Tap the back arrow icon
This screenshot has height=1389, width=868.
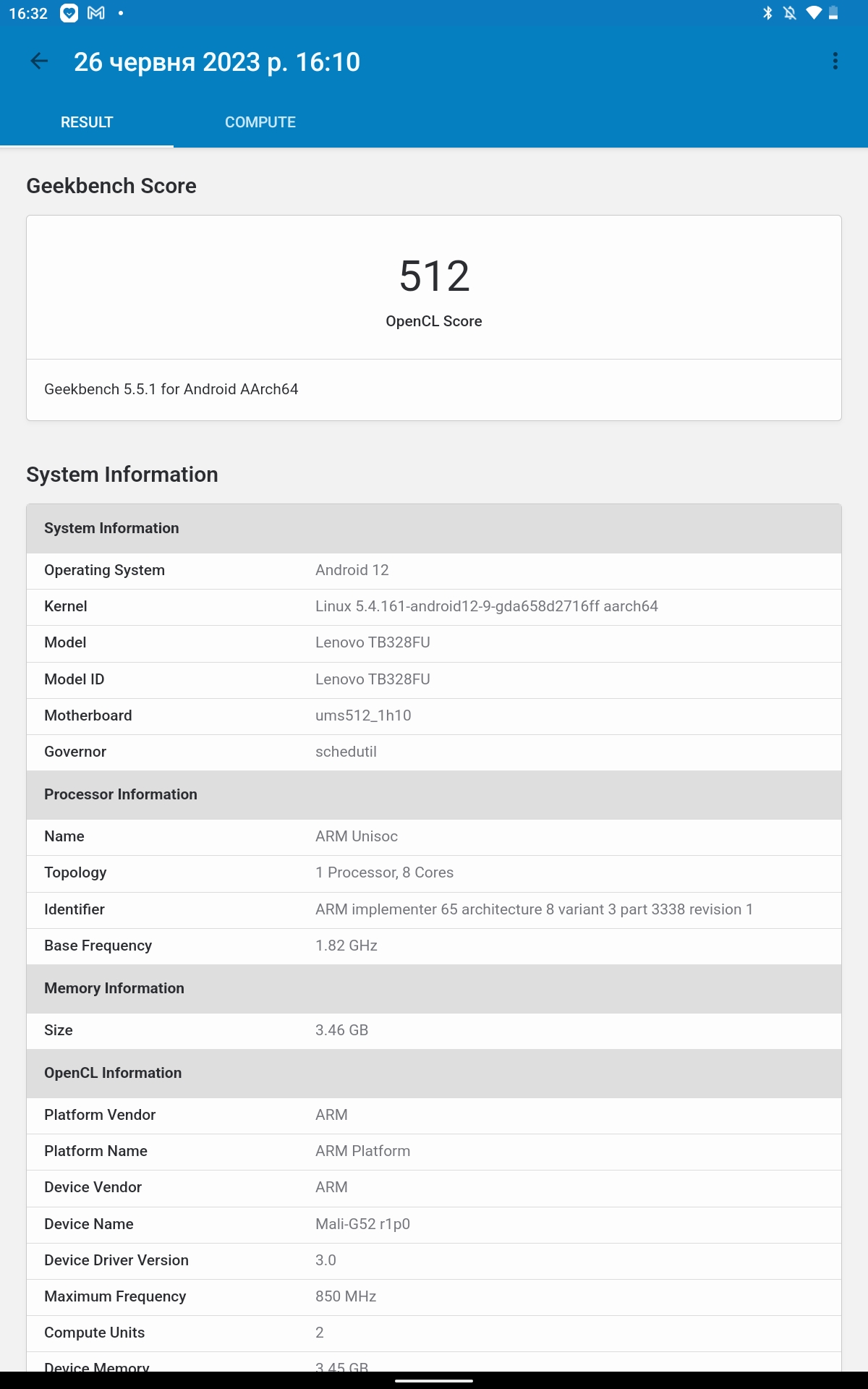pyautogui.click(x=39, y=61)
